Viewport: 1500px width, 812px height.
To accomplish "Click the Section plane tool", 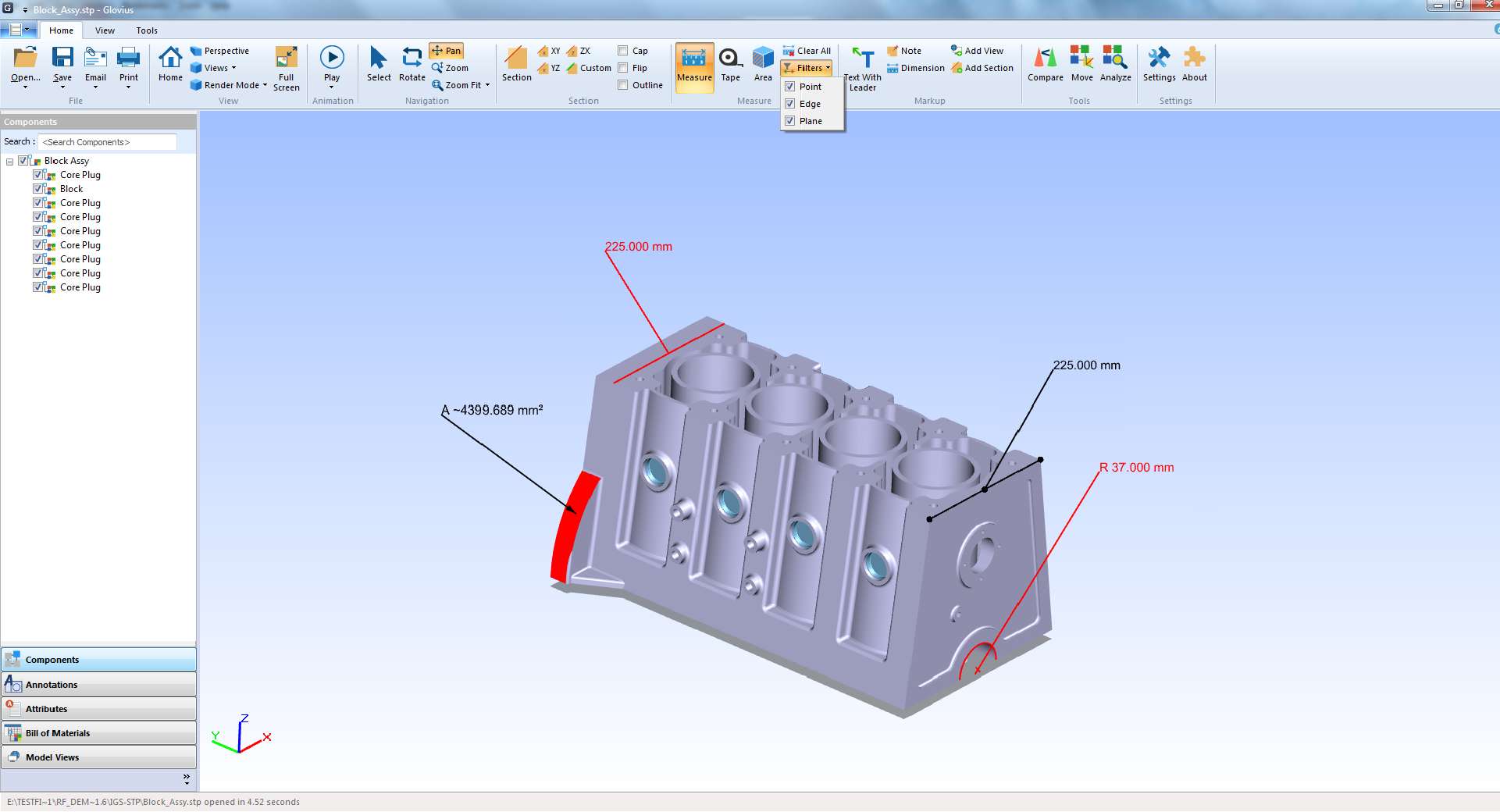I will click(x=517, y=64).
